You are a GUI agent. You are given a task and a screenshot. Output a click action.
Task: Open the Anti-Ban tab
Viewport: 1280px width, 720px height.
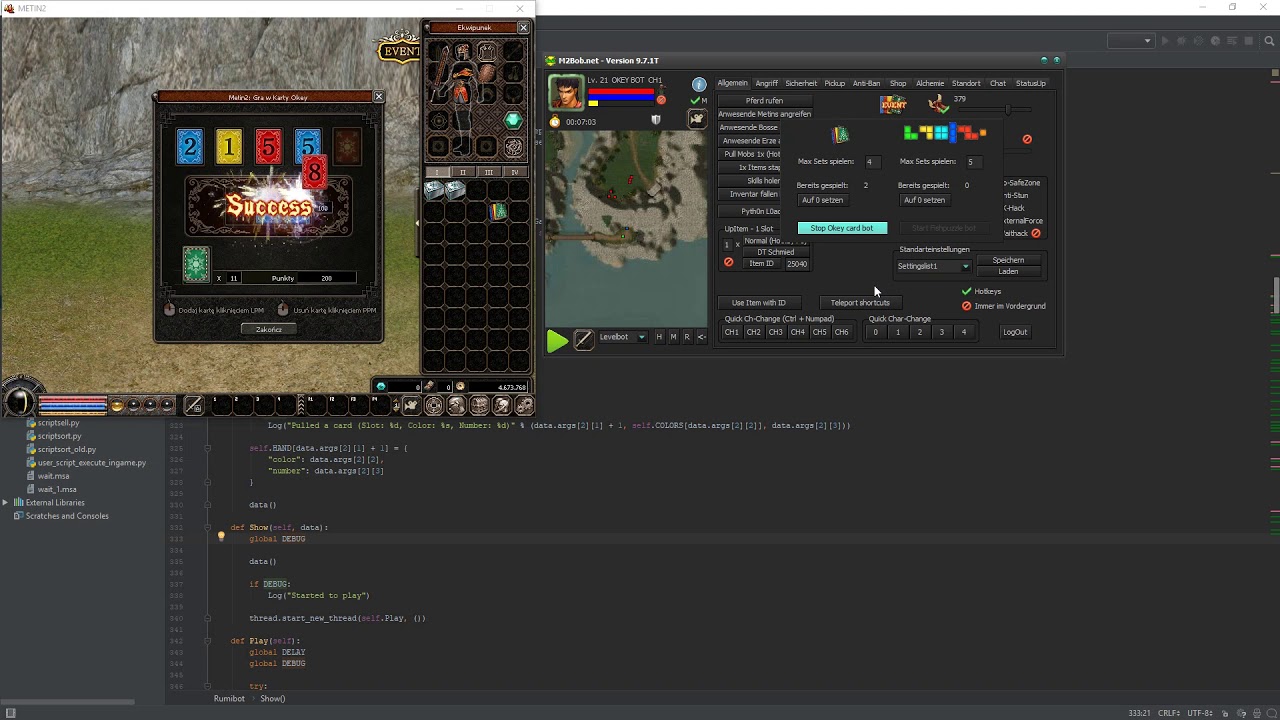[x=866, y=83]
